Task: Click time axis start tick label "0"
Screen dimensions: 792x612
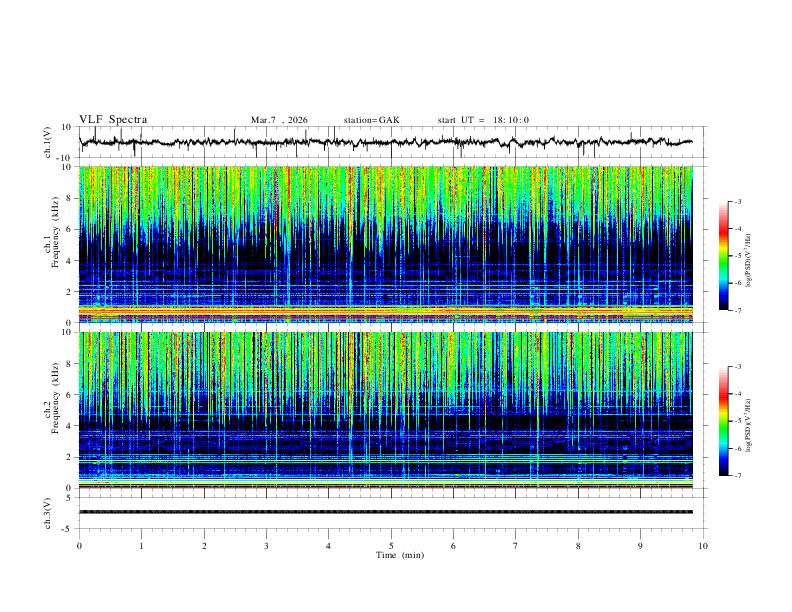Action: pyautogui.click(x=79, y=546)
